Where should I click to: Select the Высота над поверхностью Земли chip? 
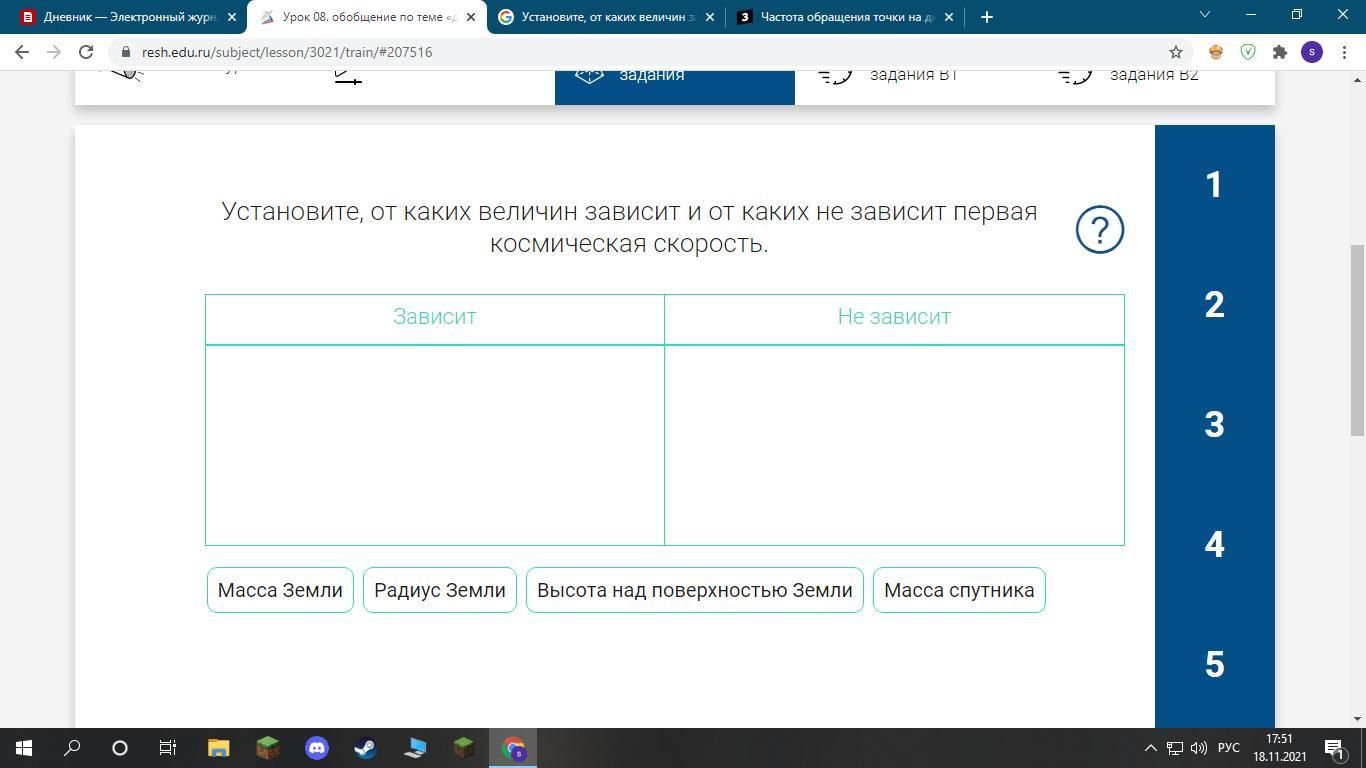pos(695,590)
